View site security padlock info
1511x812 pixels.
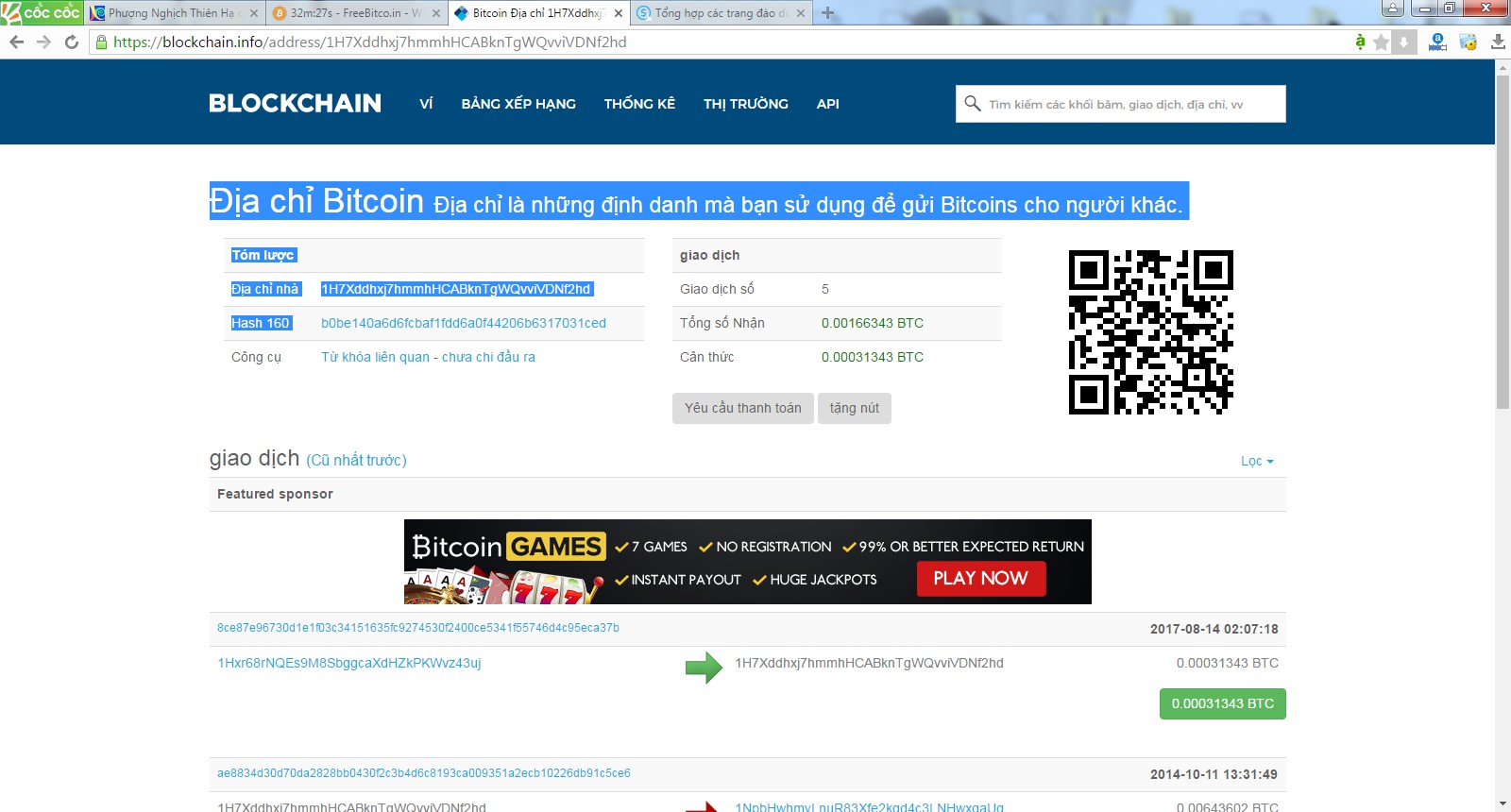pos(101,42)
